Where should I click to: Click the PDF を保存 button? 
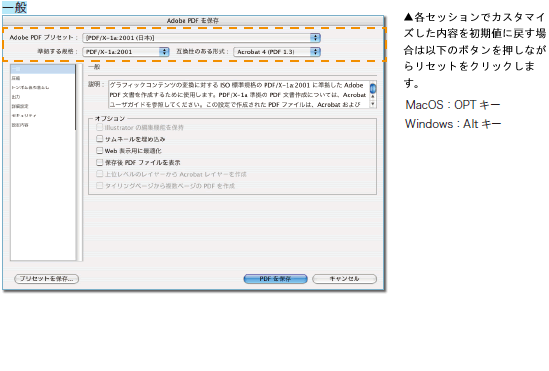[276, 279]
